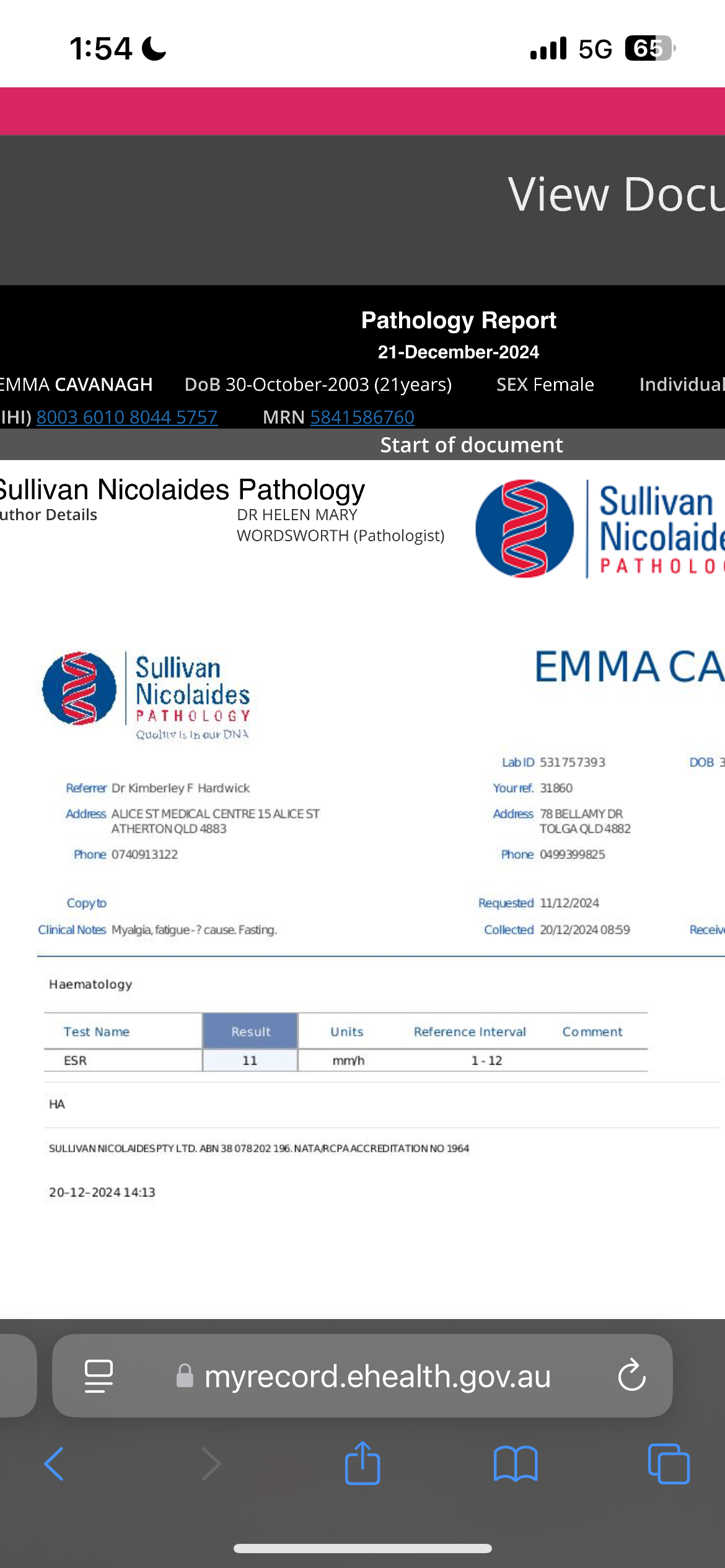Open the share sheet icon

362,1463
